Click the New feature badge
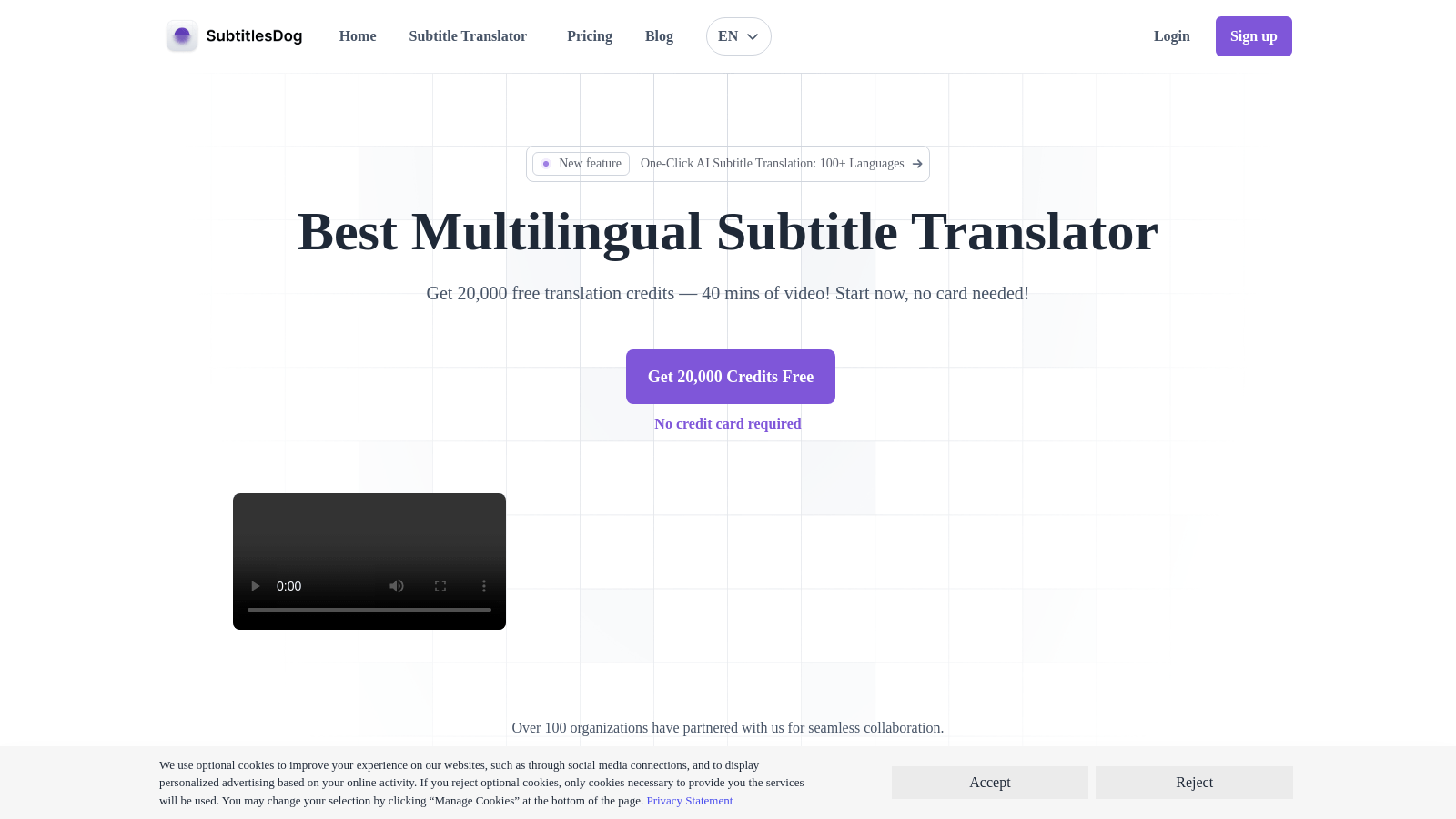1456x819 pixels. pyautogui.click(x=581, y=164)
